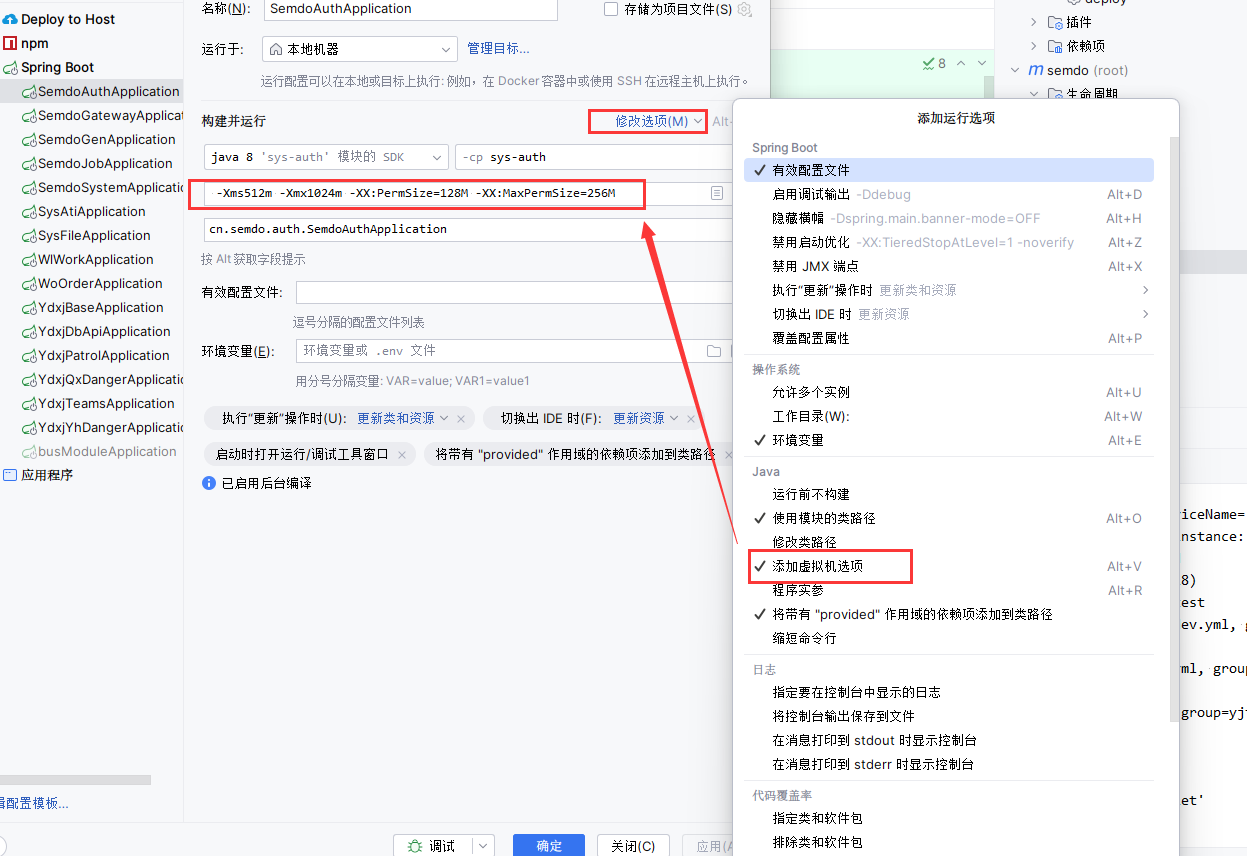The height and width of the screenshot is (856, 1247).
Task: Click the folder icon in the 环境变量 field
Action: point(714,351)
